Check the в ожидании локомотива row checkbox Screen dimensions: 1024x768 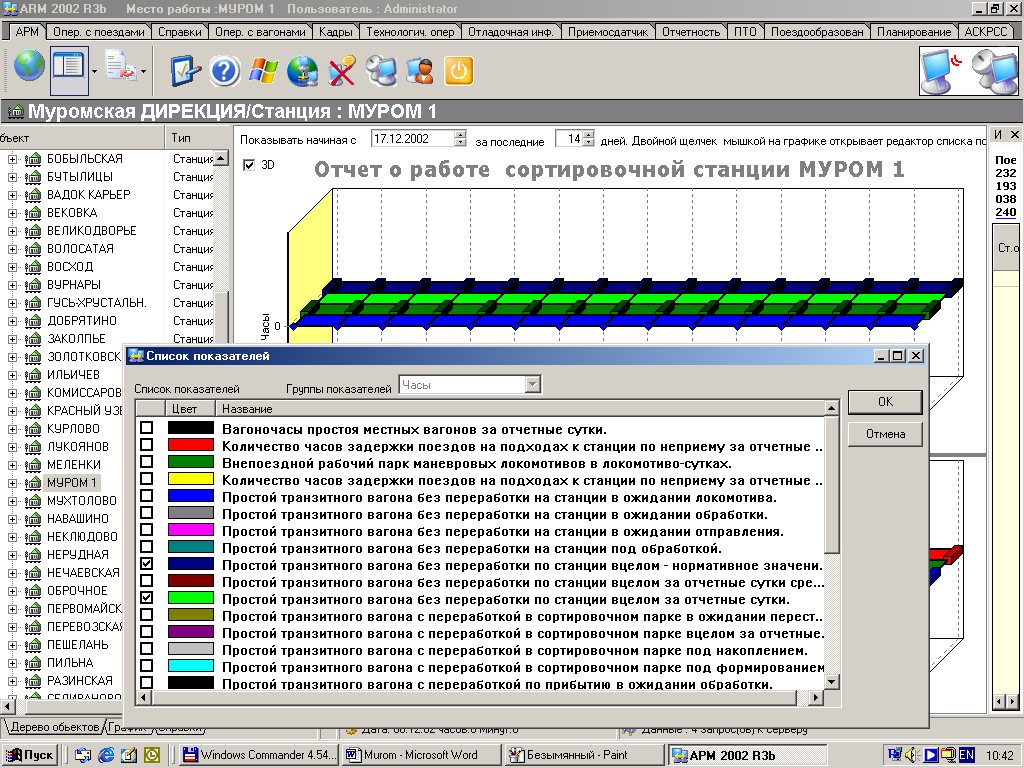pos(146,495)
